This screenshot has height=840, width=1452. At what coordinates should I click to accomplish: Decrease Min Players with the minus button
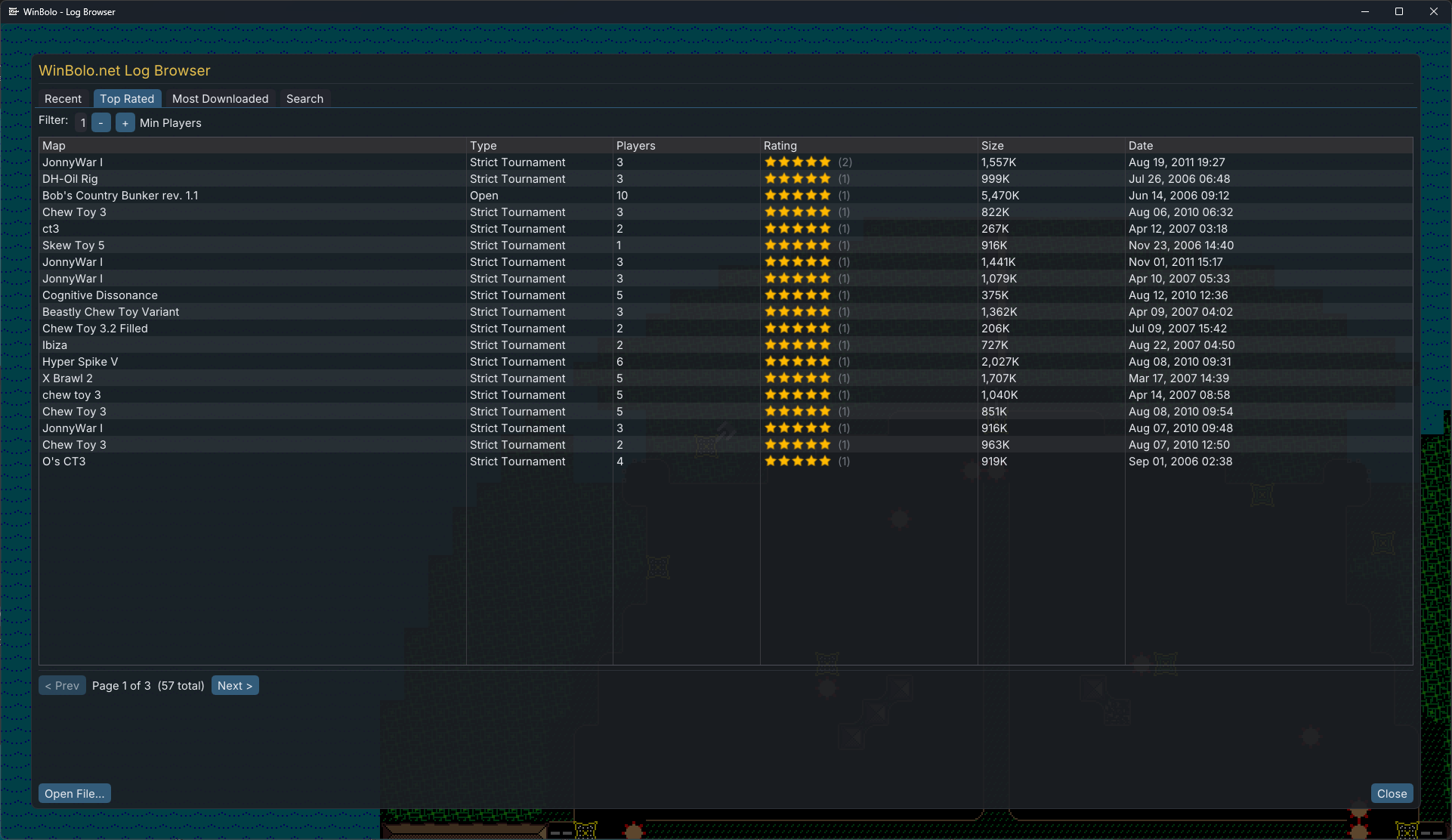click(x=101, y=122)
